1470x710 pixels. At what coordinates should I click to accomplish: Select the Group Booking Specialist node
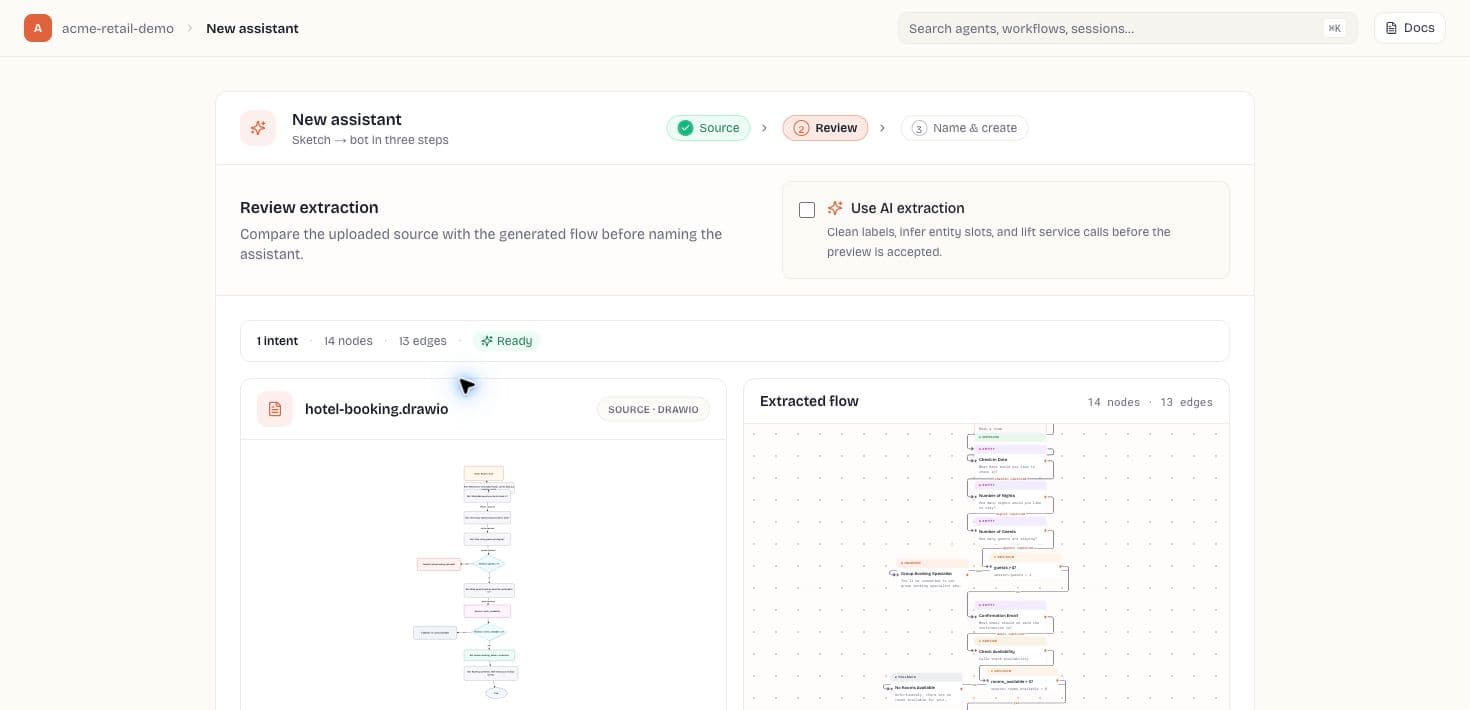(x=934, y=576)
